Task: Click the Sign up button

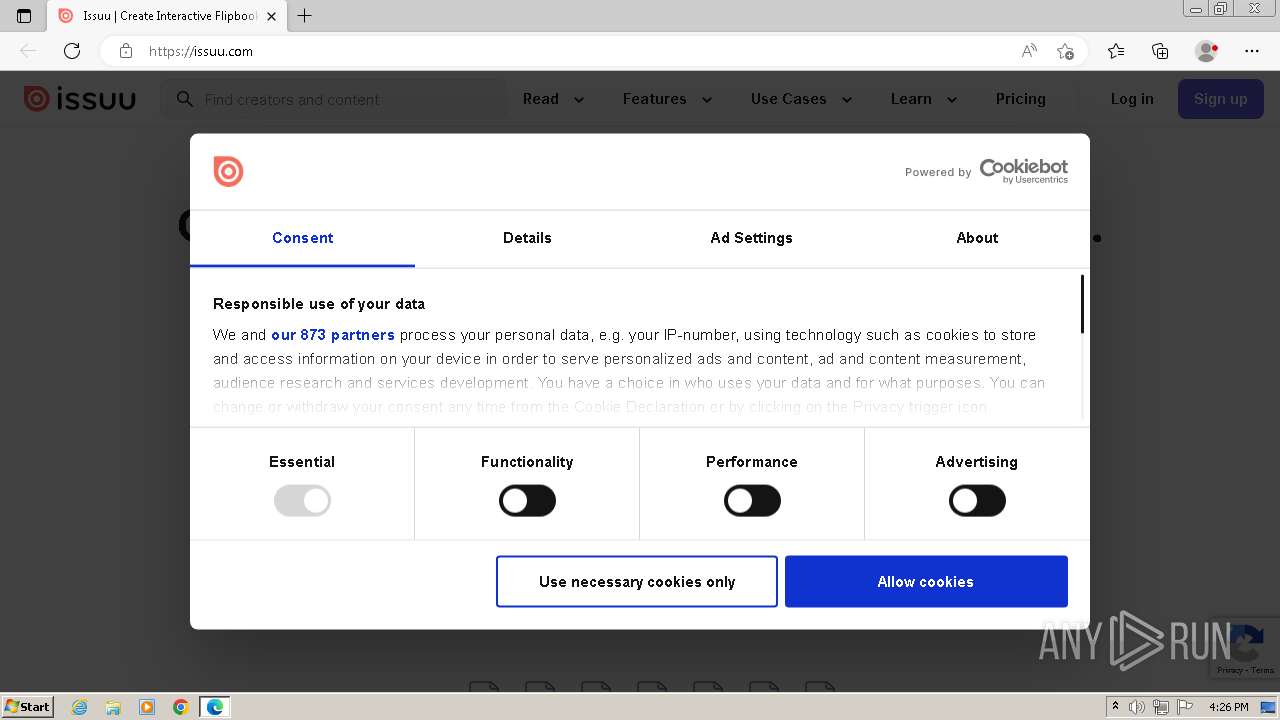Action: coord(1220,99)
